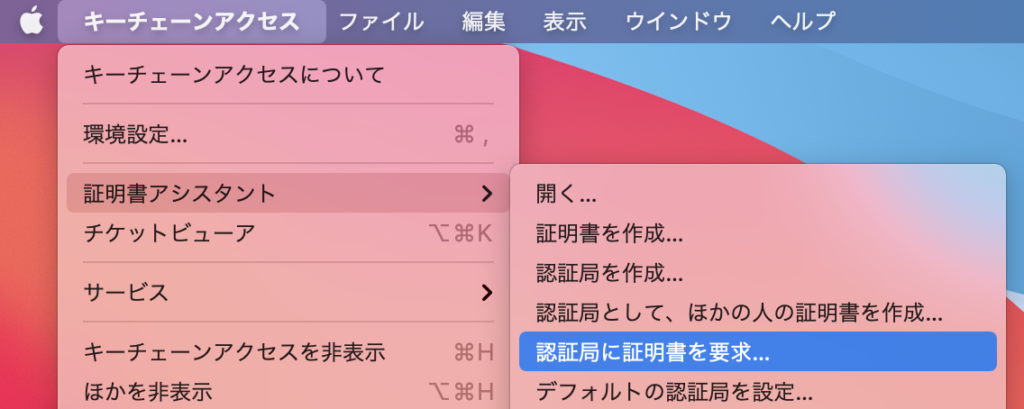Expand the サービス submenu arrow
This screenshot has width=1024, height=409.
pyautogui.click(x=487, y=293)
